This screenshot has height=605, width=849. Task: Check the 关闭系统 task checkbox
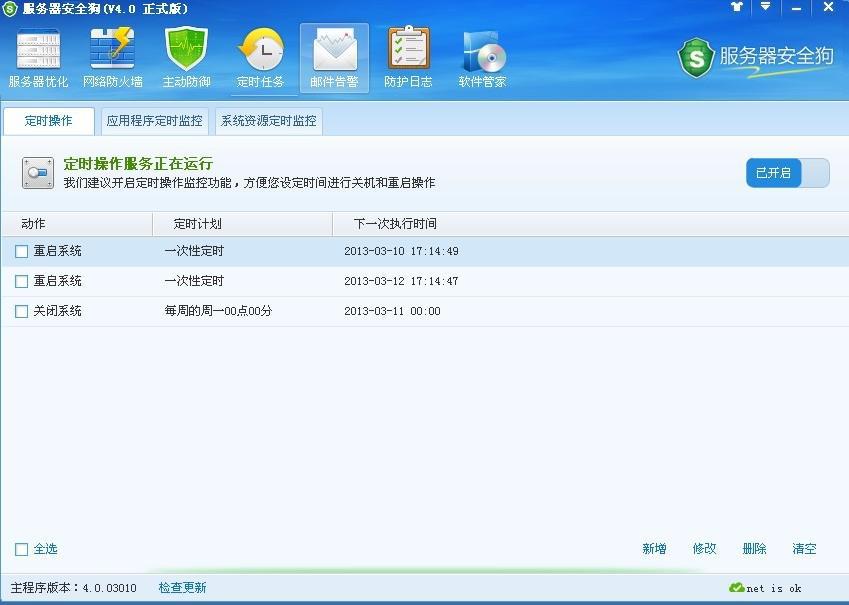tap(20, 311)
